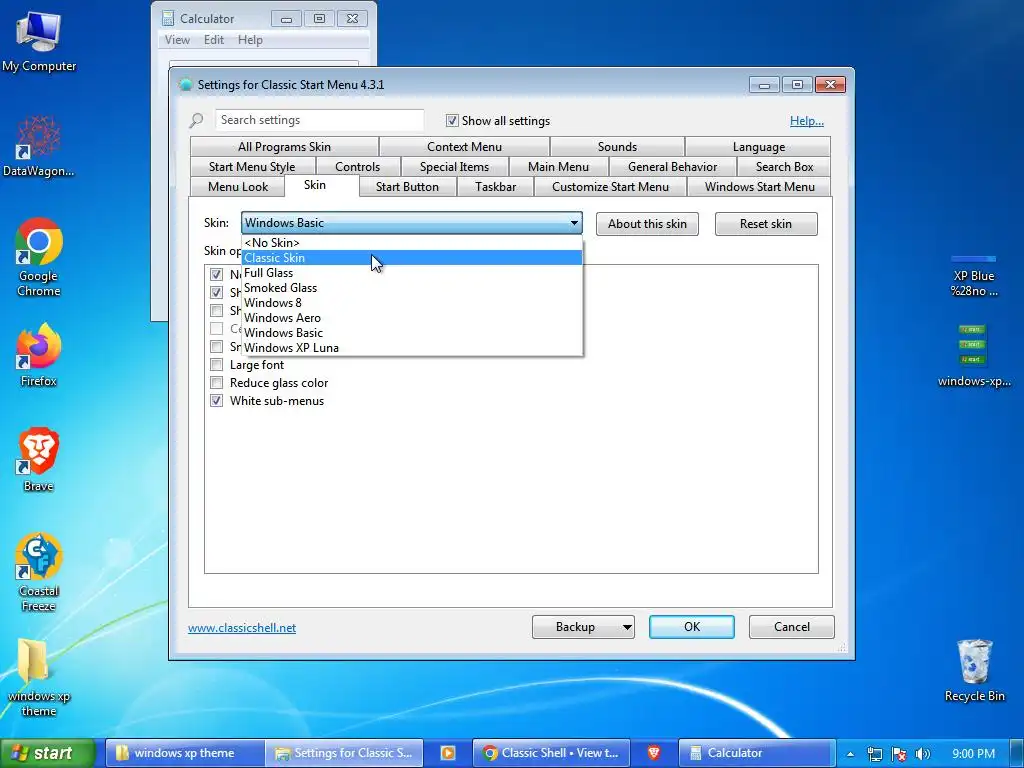The width and height of the screenshot is (1024, 768).
Task: Switch to the Menu Look tab
Action: click(x=238, y=187)
